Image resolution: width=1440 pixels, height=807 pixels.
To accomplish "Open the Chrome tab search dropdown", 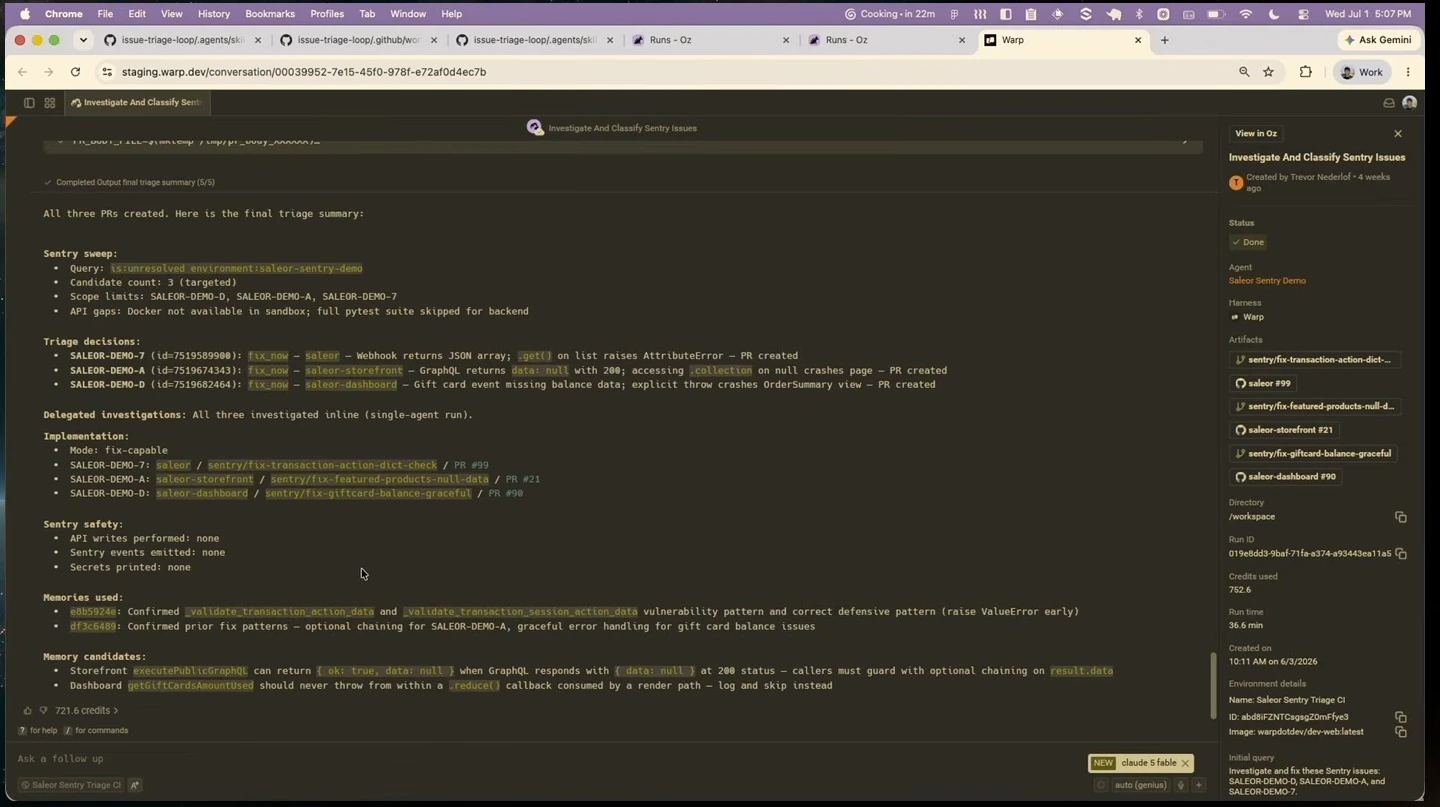I will click(83, 40).
